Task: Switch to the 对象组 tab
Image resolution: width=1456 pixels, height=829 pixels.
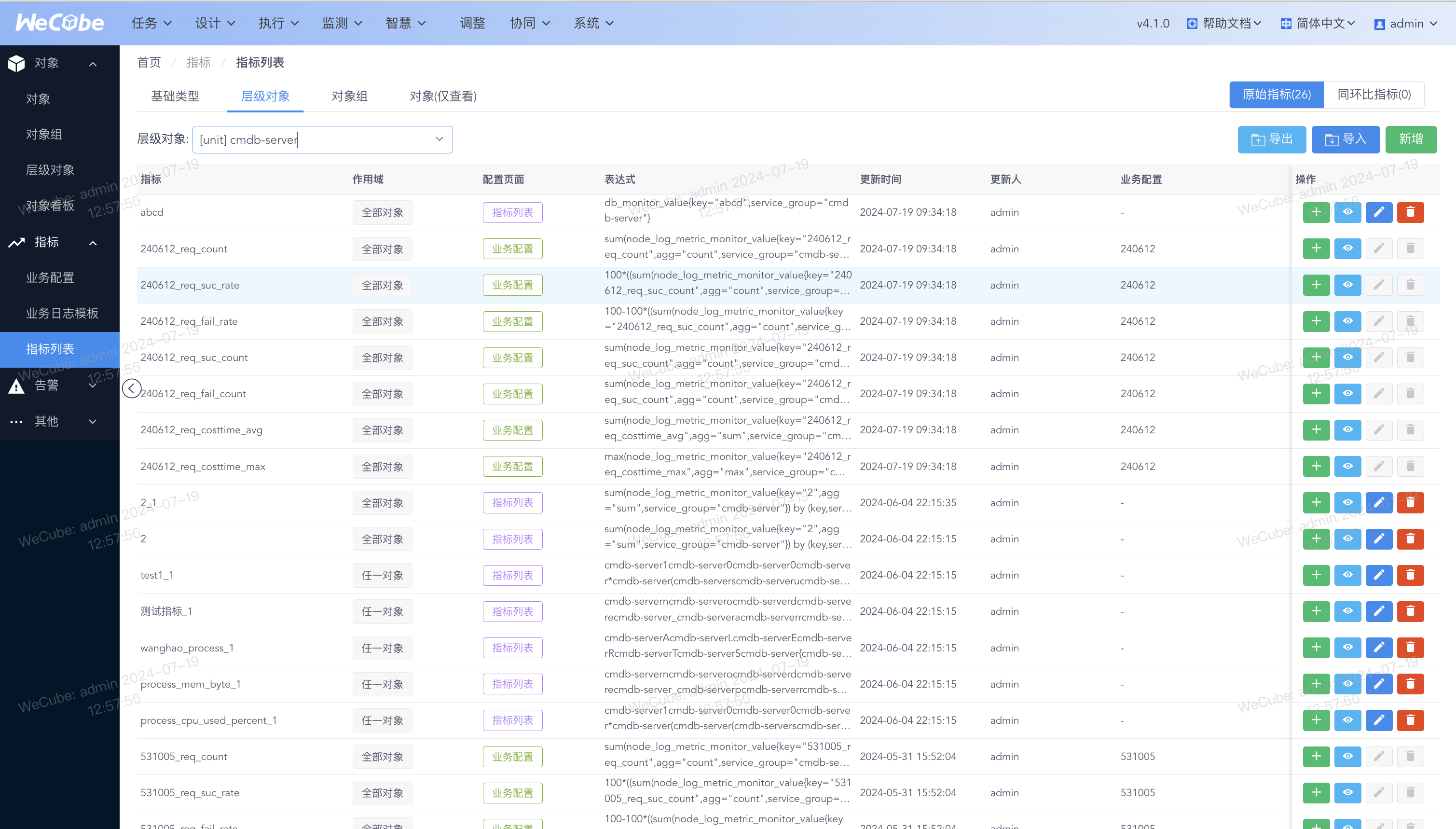Action: click(x=349, y=96)
